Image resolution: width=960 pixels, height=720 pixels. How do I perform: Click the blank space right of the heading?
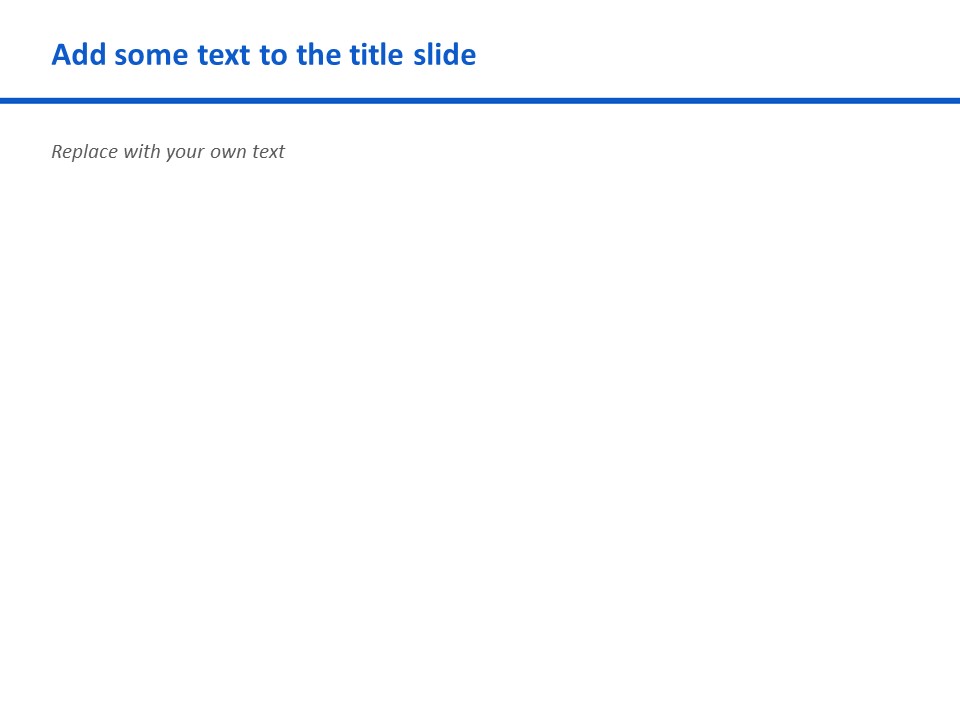[716, 54]
